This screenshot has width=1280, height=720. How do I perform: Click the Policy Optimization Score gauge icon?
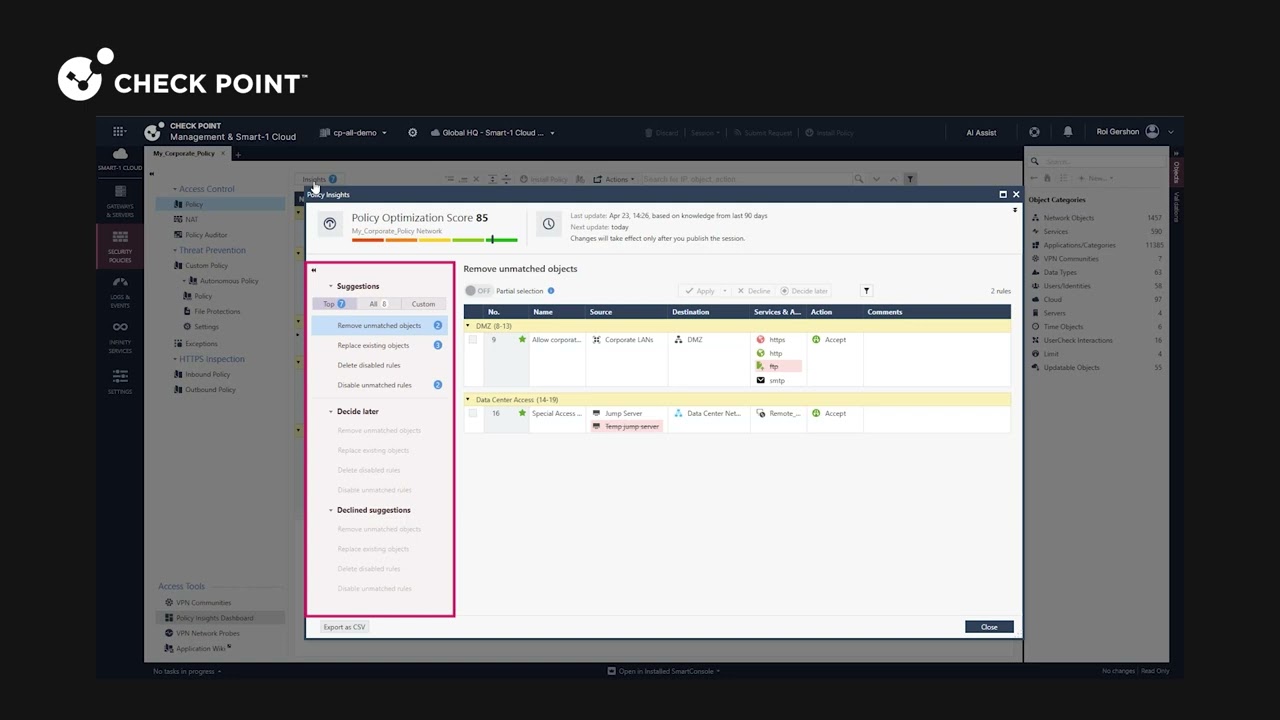(330, 224)
